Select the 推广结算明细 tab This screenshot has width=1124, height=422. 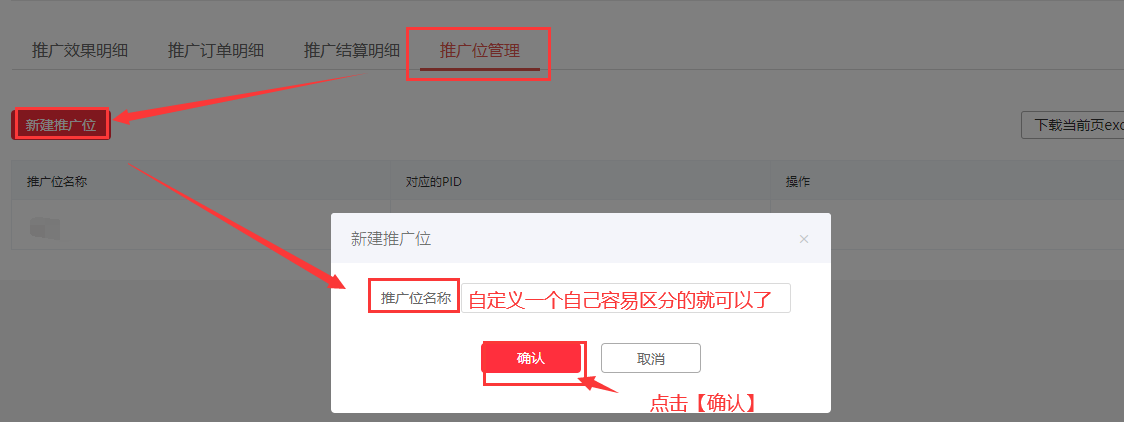coord(352,51)
